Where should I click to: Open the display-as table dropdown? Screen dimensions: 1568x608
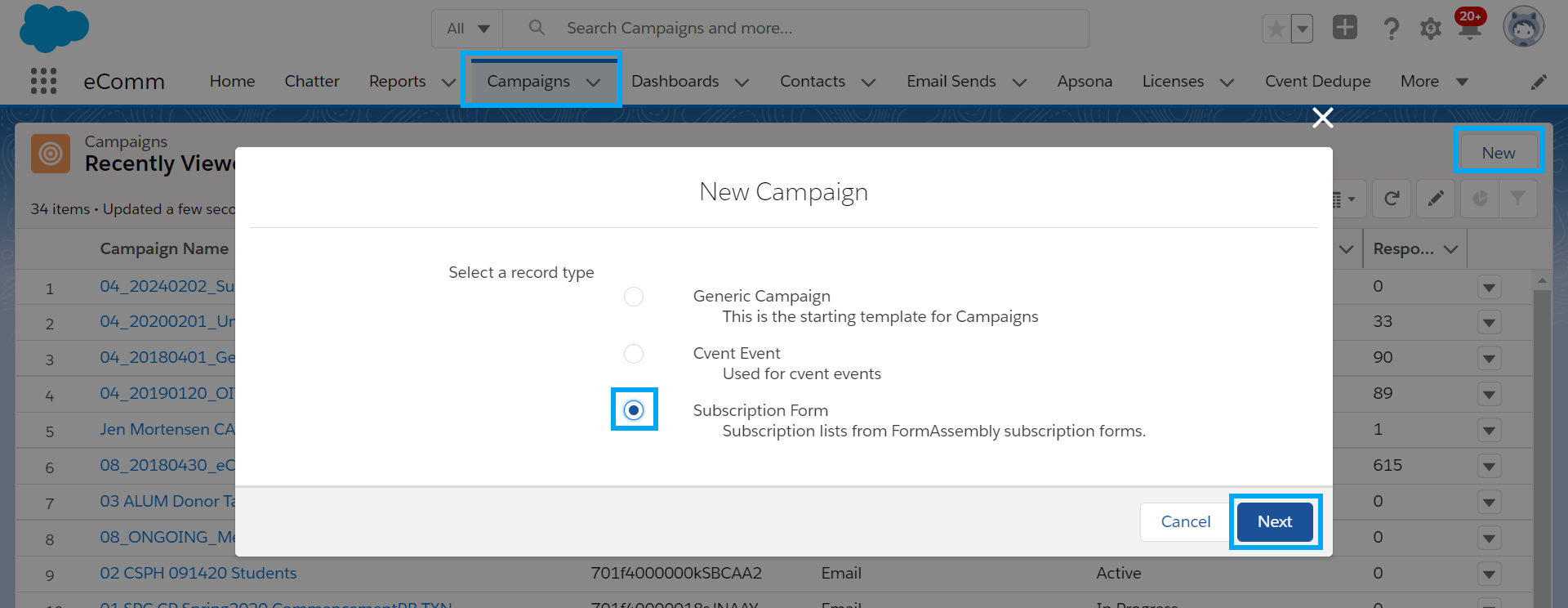point(1345,199)
